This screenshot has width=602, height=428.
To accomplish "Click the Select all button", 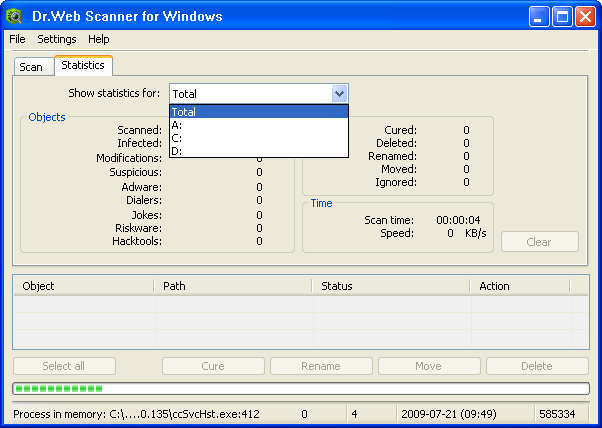I will click(x=64, y=366).
